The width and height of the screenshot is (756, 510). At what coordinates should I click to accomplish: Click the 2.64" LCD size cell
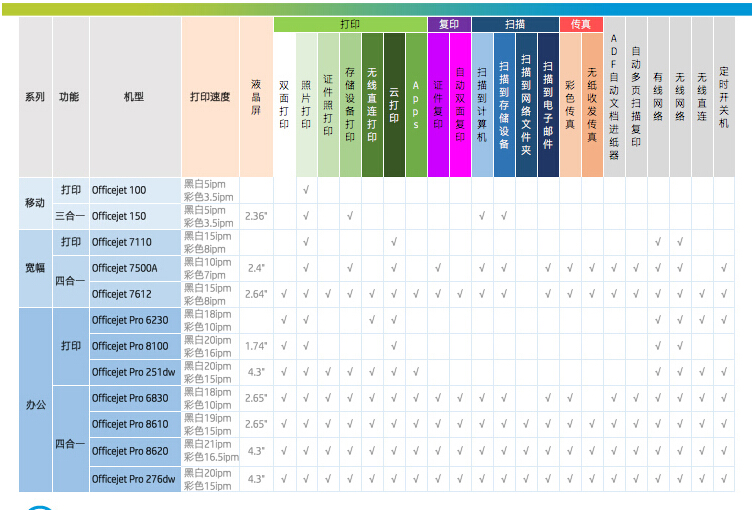pos(256,295)
